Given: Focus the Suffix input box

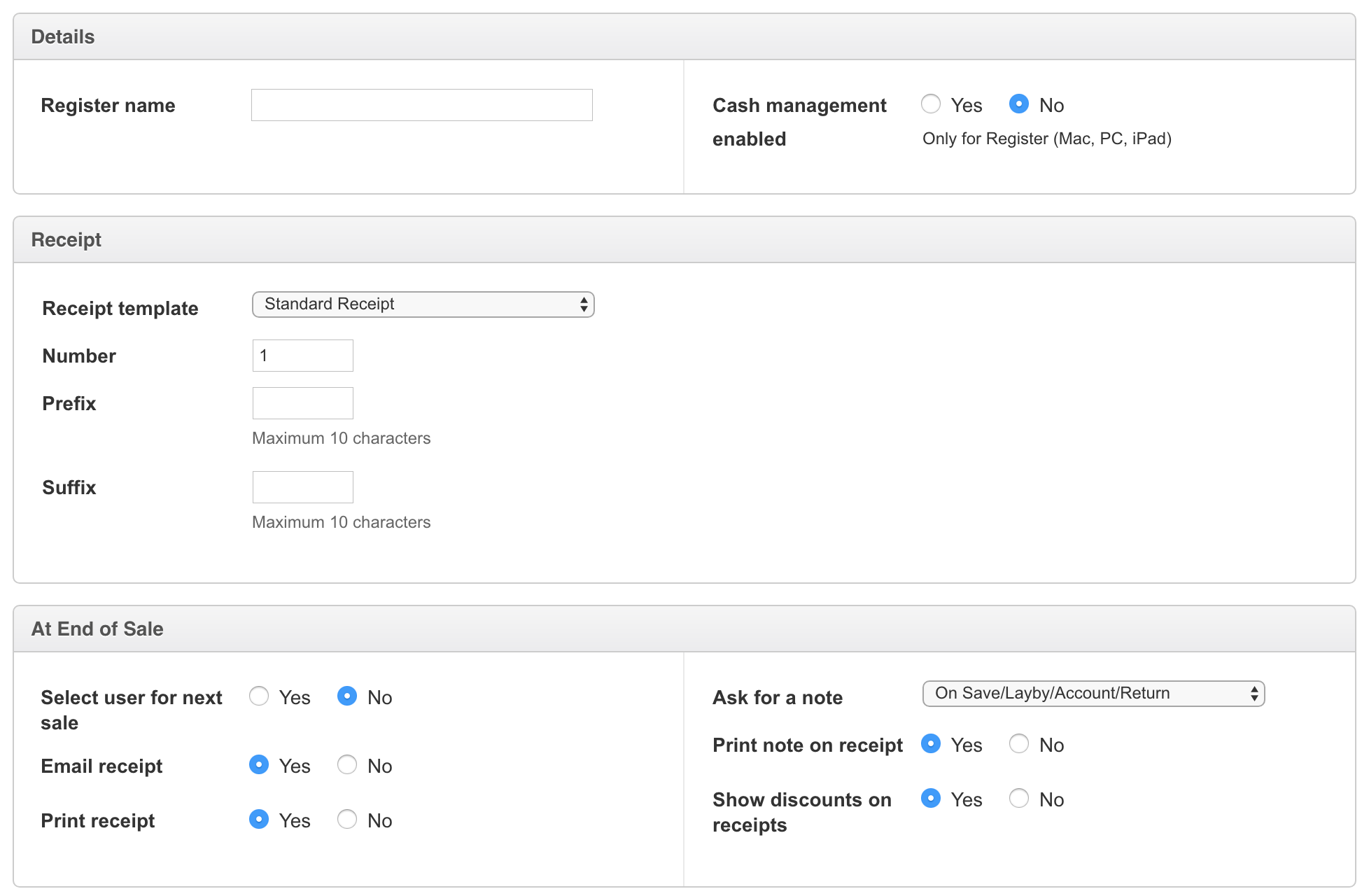Looking at the screenshot, I should tap(302, 487).
